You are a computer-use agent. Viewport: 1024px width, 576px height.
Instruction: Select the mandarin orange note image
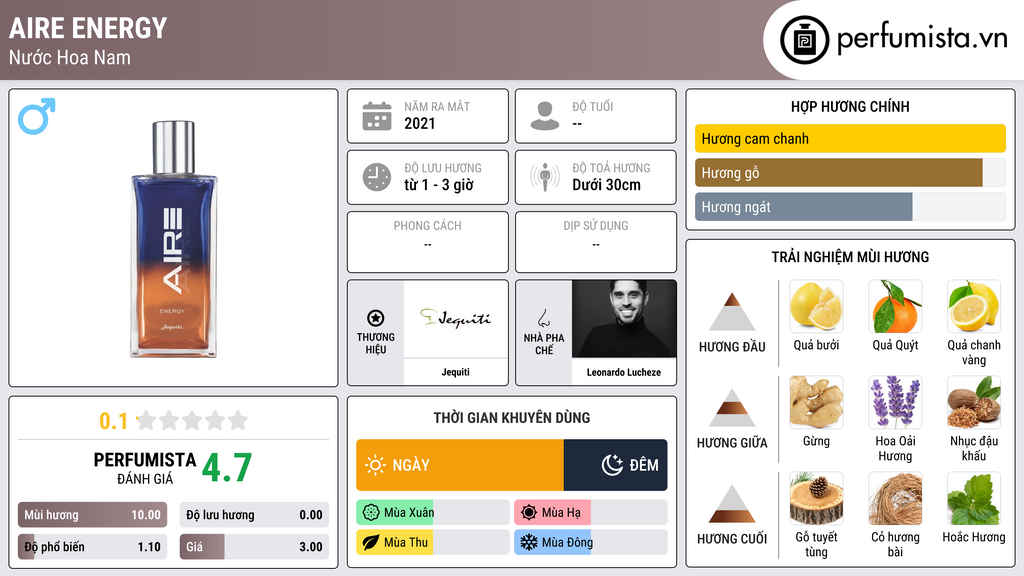pyautogui.click(x=895, y=306)
